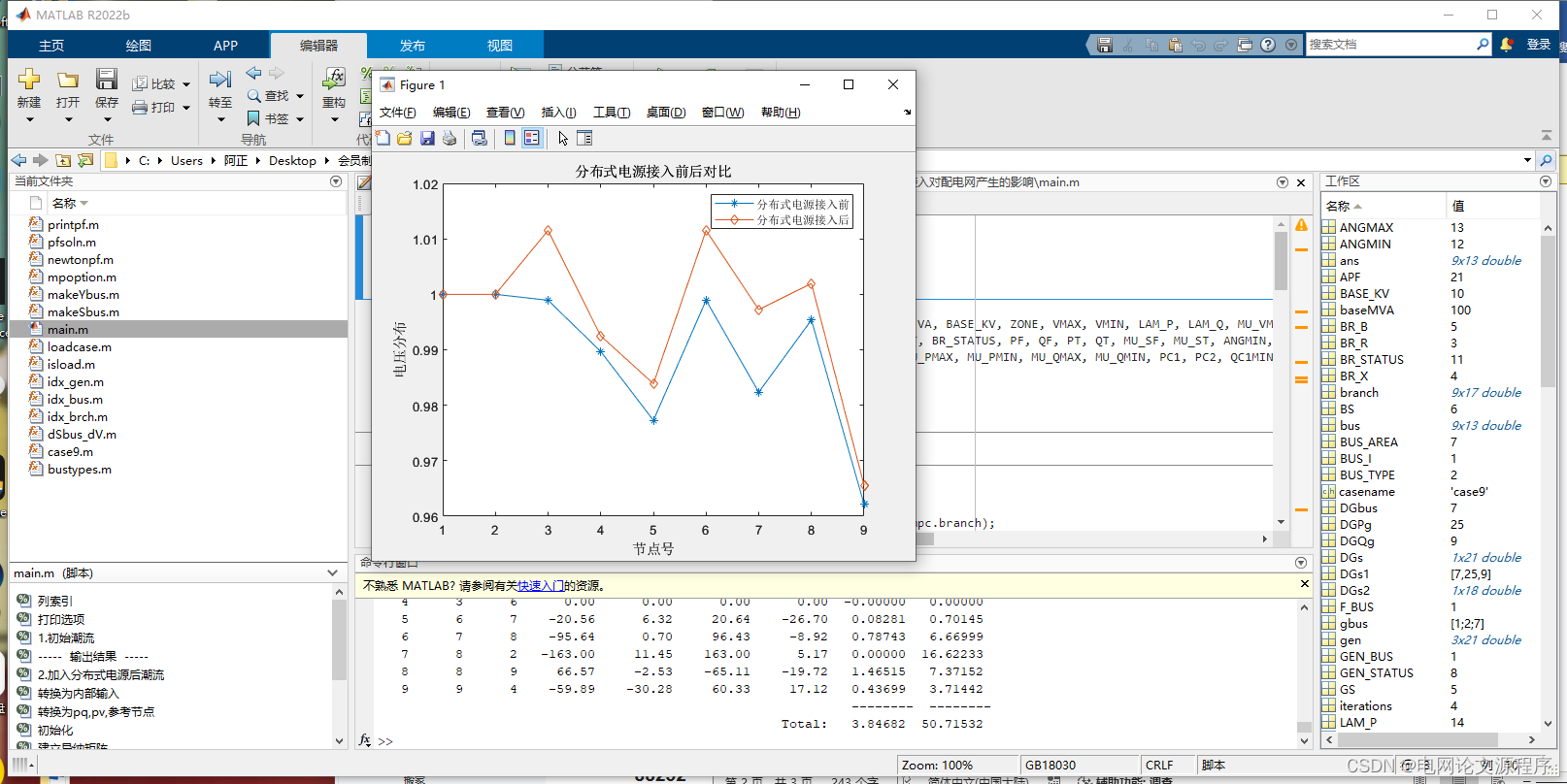
Task: Open the 打印 dropdown arrow
Action: coord(186,108)
